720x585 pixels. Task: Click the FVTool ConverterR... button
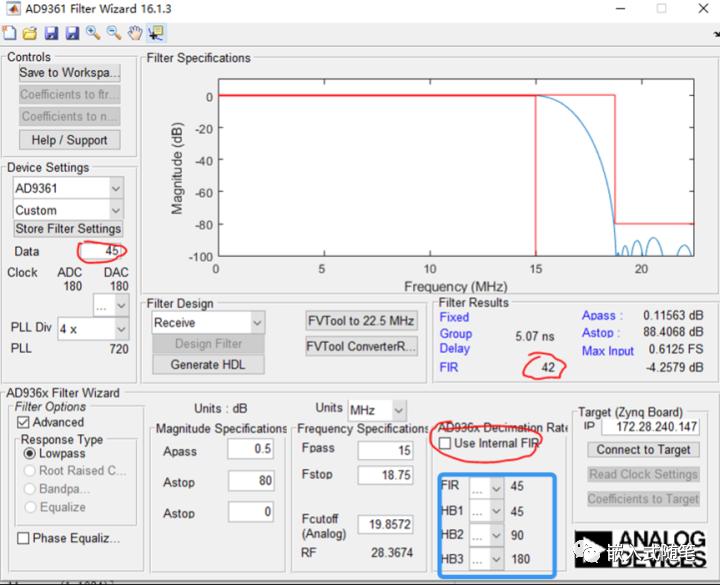pos(361,346)
